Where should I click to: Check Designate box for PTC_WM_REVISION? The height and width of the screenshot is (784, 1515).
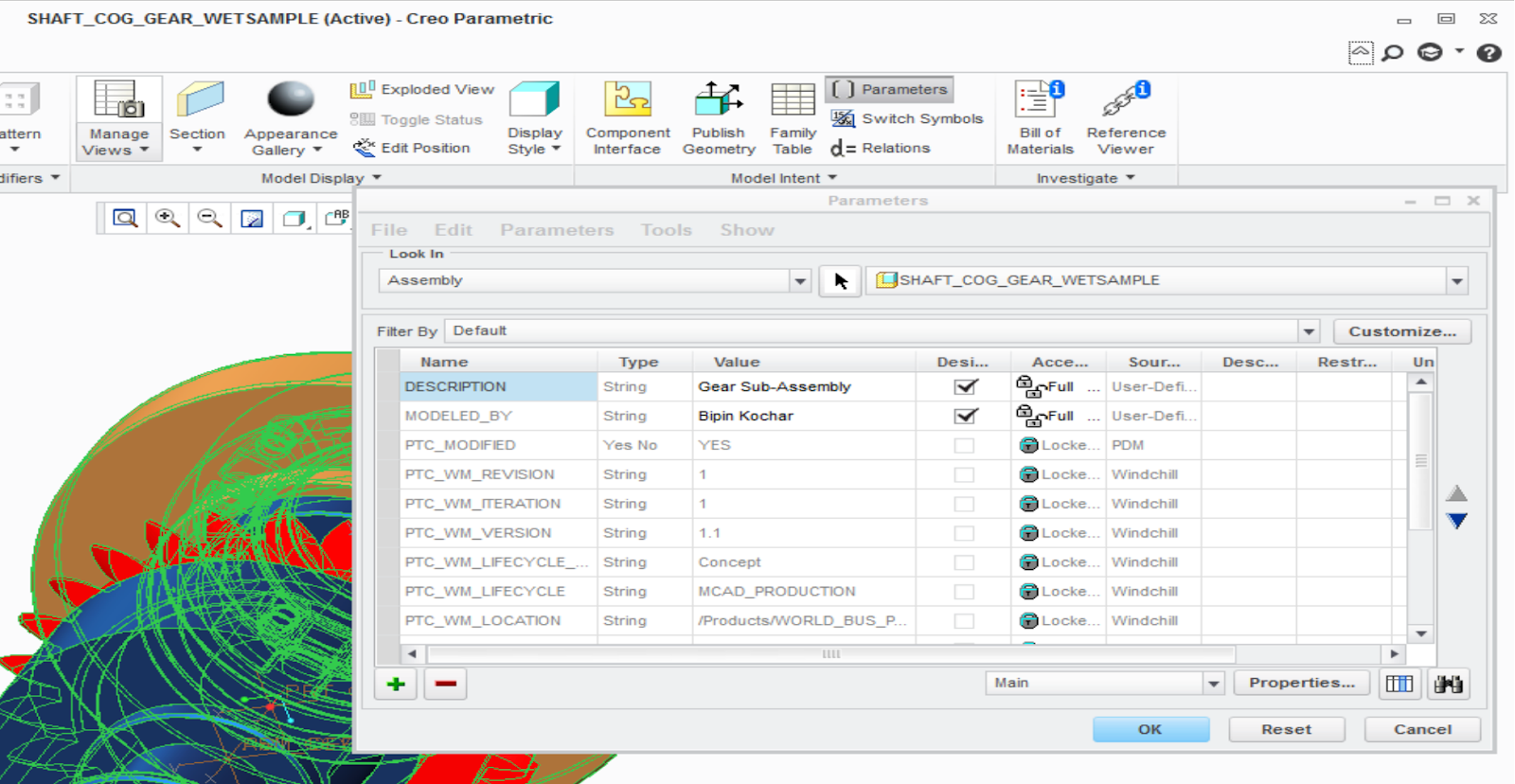click(964, 474)
